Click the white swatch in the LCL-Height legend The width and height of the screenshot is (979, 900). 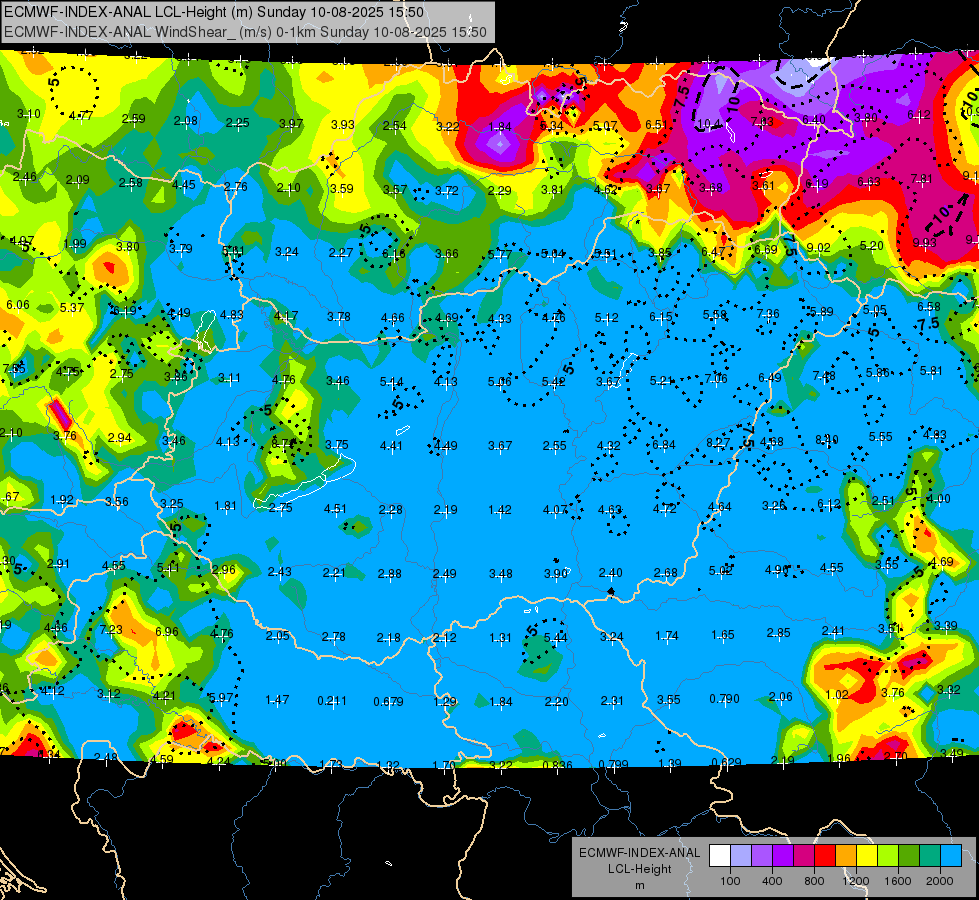click(720, 855)
